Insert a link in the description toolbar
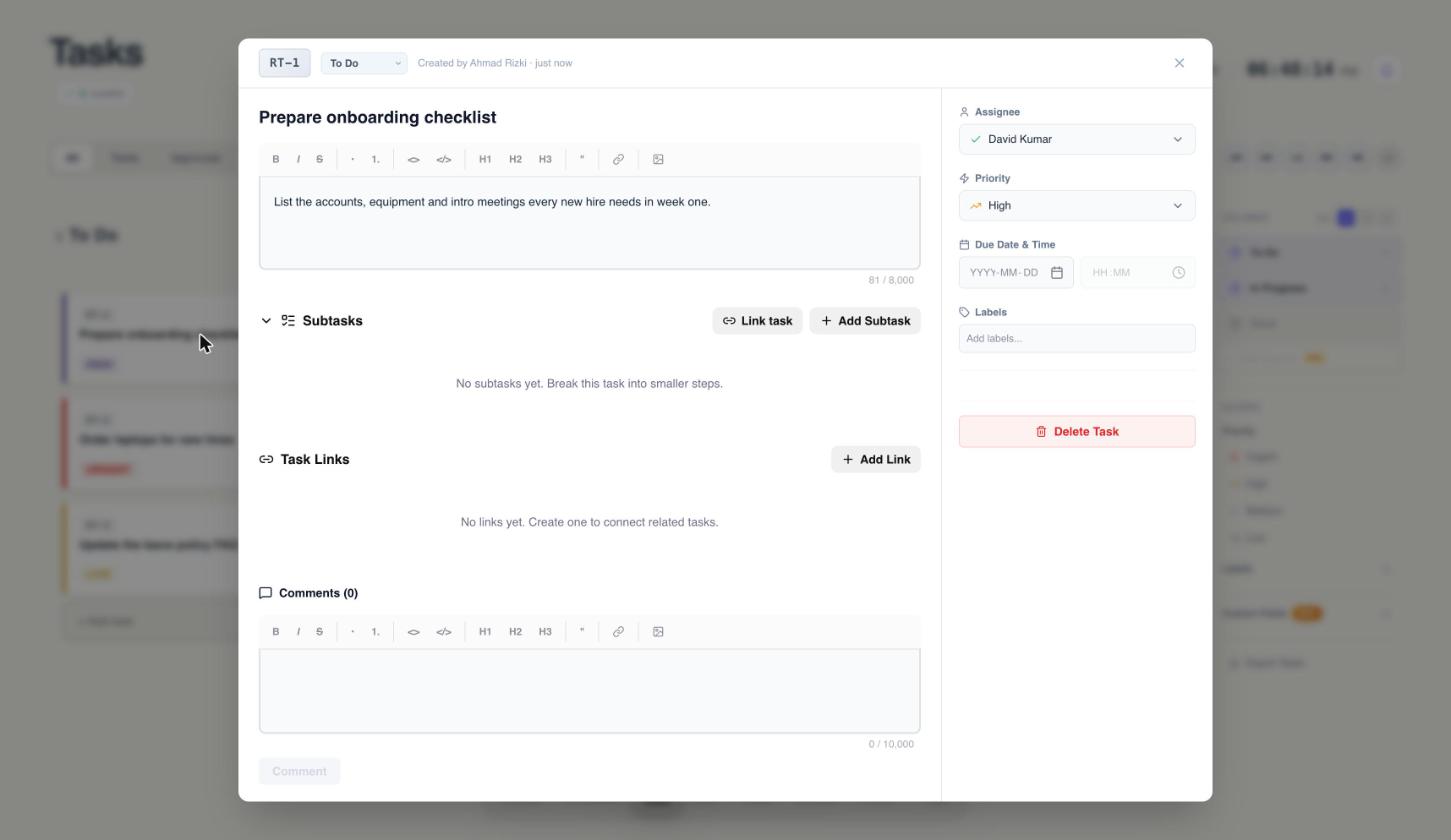The image size is (1451, 840). click(x=618, y=159)
